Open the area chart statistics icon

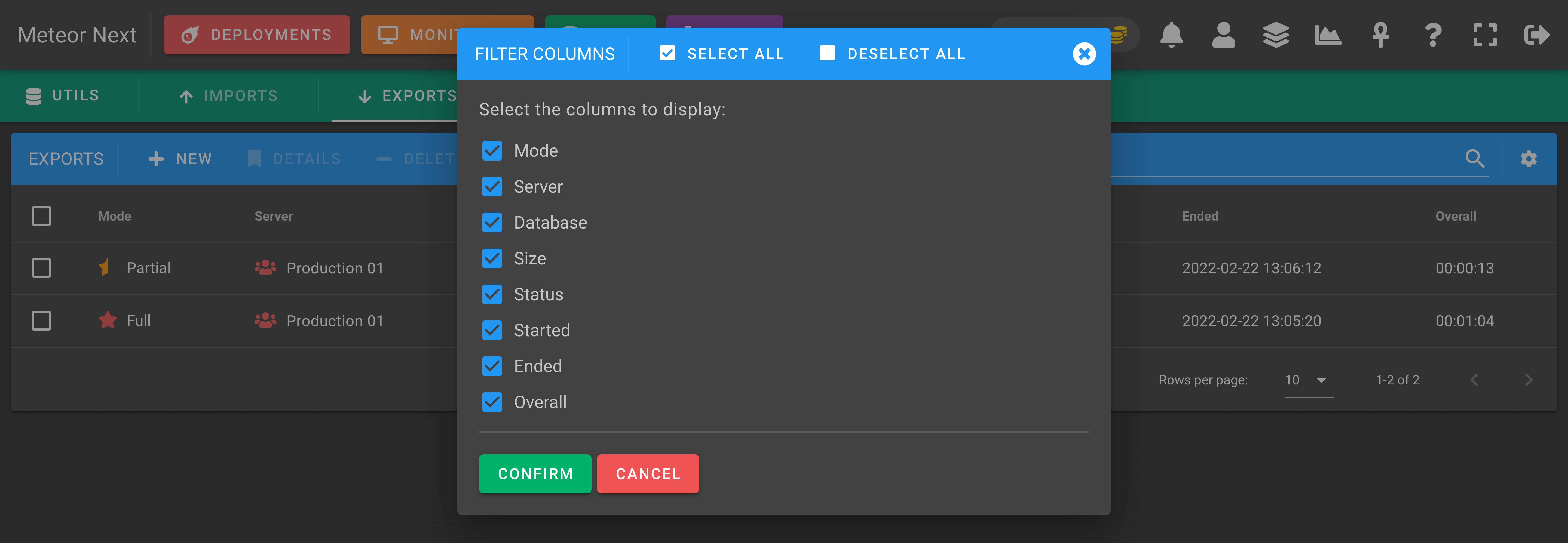pos(1328,35)
